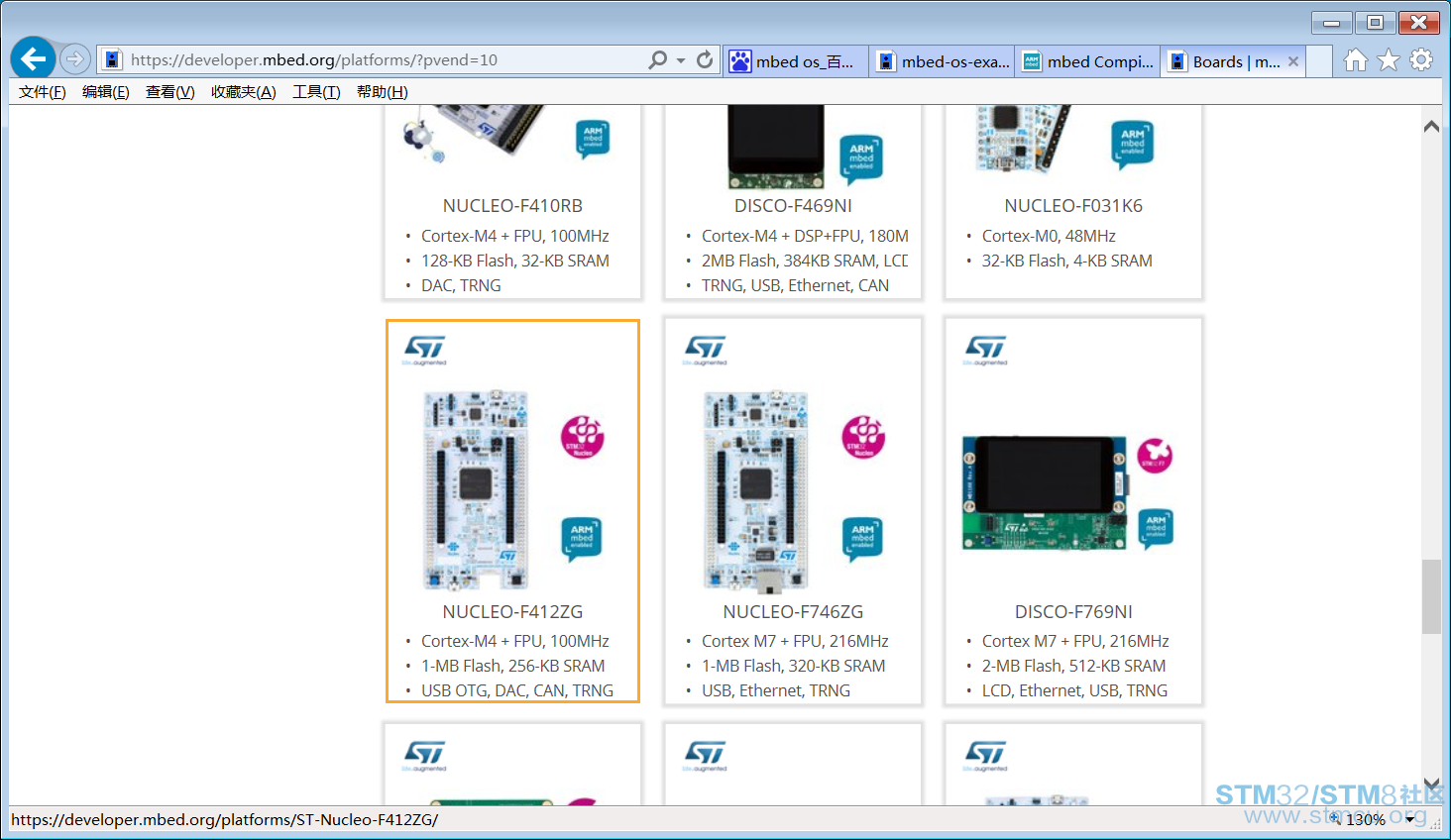The height and width of the screenshot is (840, 1451).
Task: Open the NUCLEO-F746ZG board link
Action: (x=793, y=612)
